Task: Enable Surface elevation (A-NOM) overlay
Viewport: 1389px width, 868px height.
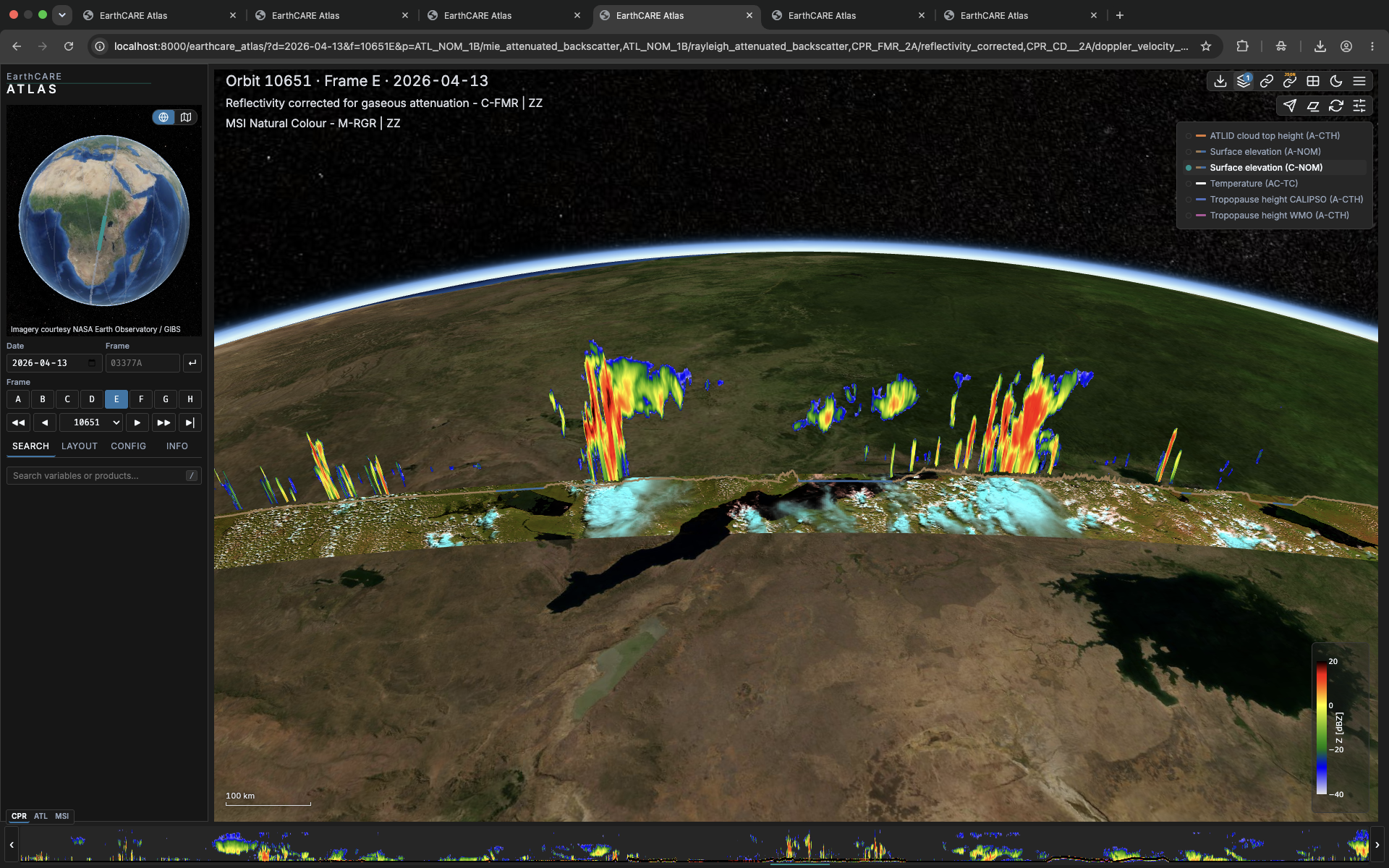Action: pyautogui.click(x=1274, y=152)
